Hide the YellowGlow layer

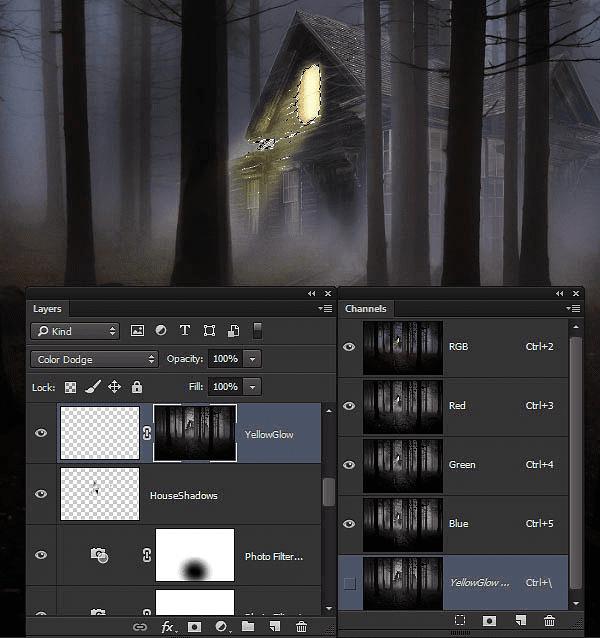pyautogui.click(x=41, y=433)
